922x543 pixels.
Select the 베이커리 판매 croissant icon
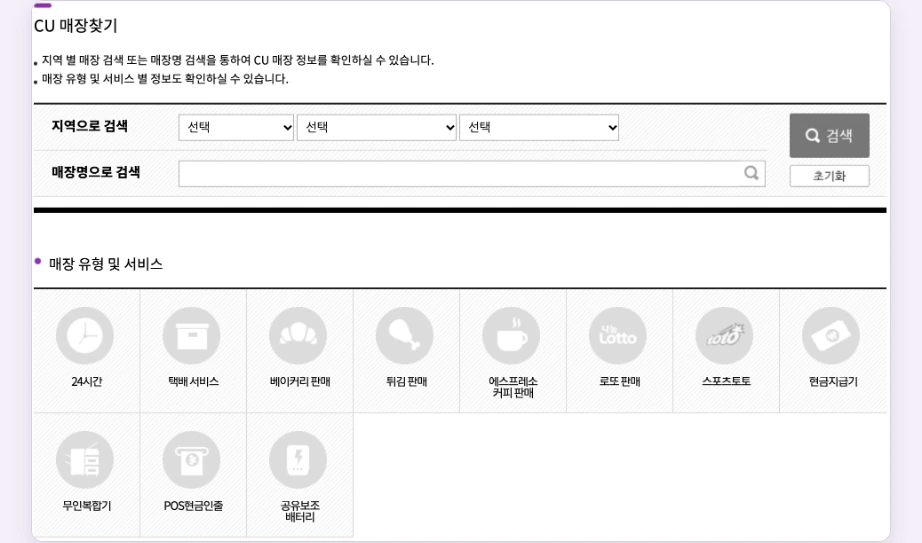[298, 336]
